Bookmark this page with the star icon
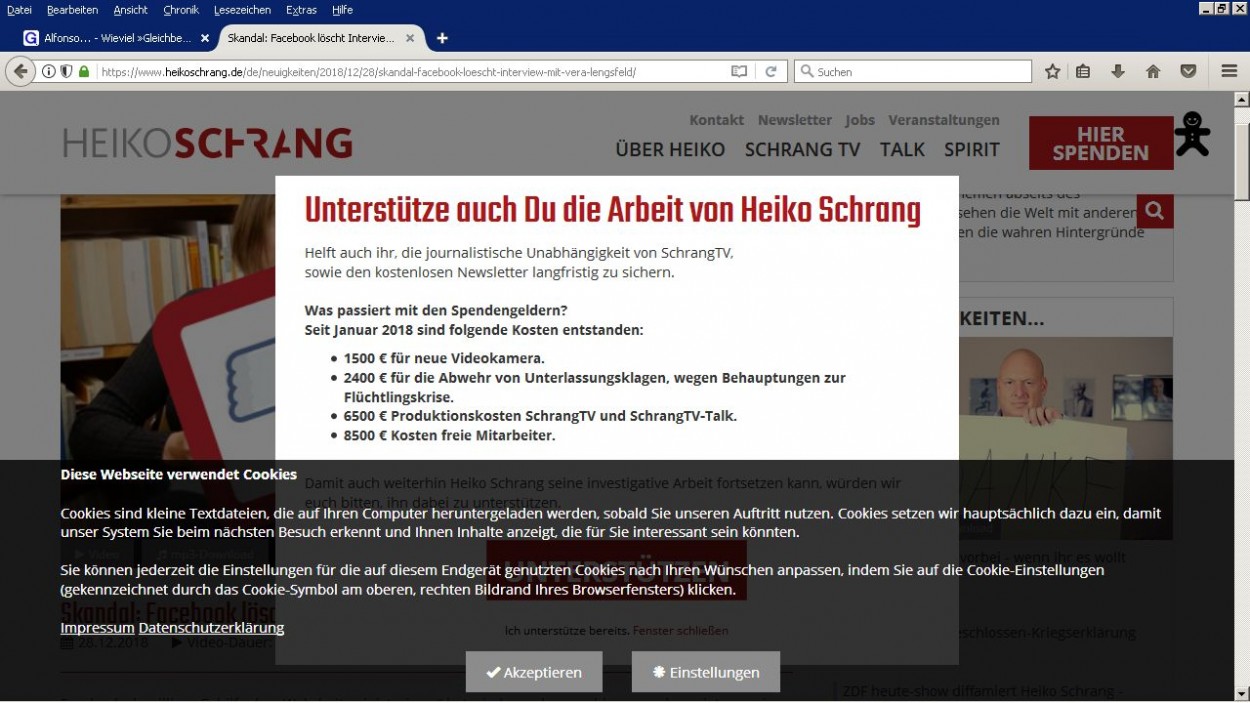The image size is (1250, 703). pyautogui.click(x=1052, y=71)
